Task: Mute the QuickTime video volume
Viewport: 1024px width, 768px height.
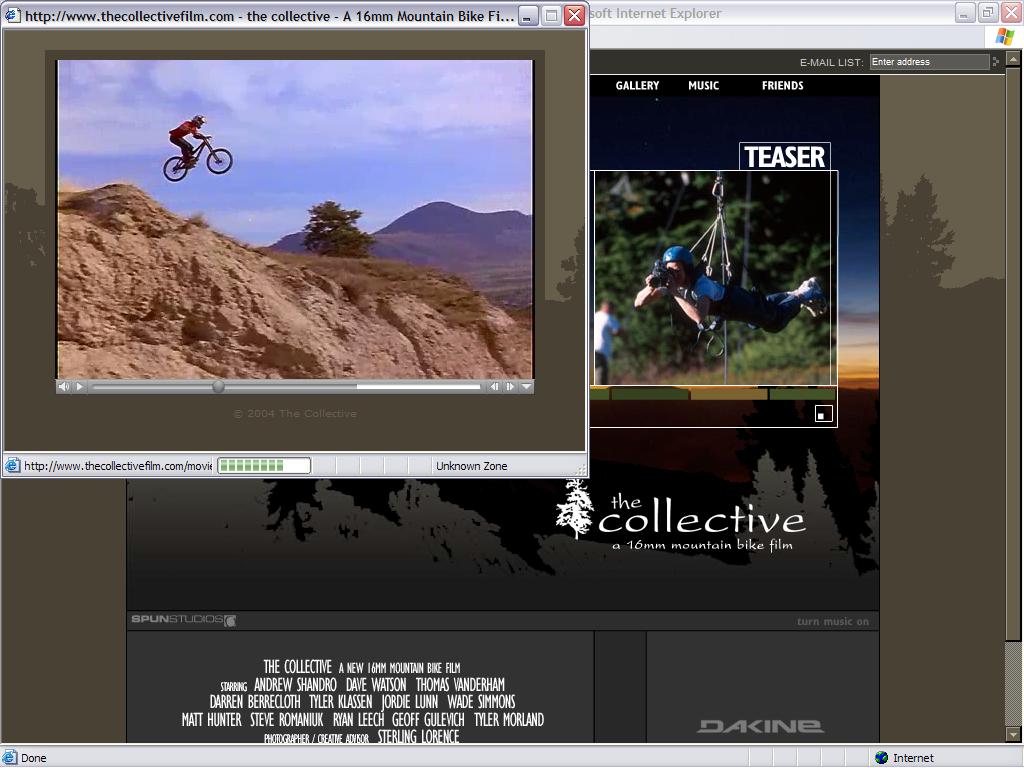Action: pyautogui.click(x=63, y=387)
